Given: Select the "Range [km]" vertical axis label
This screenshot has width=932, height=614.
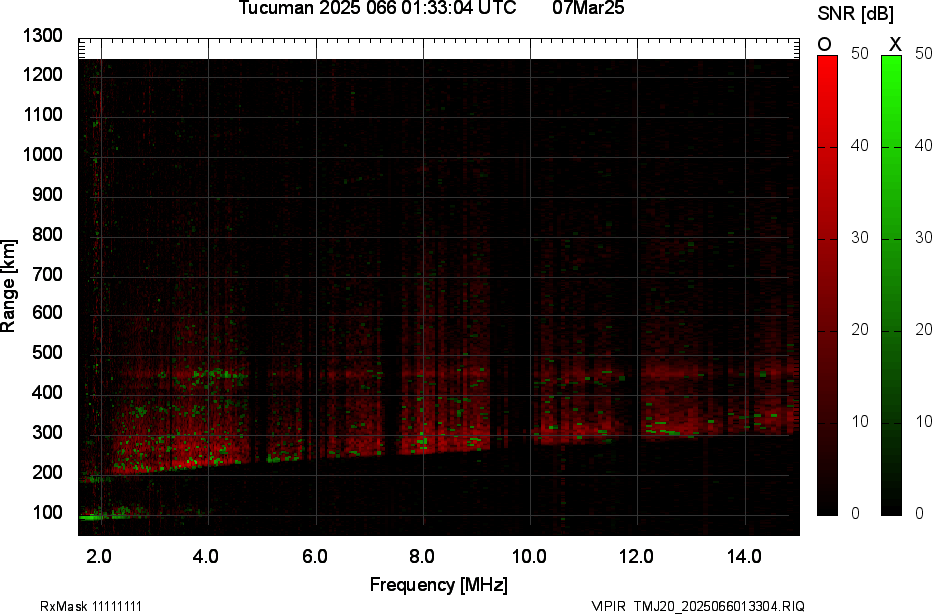Looking at the screenshot, I should (x=9, y=293).
